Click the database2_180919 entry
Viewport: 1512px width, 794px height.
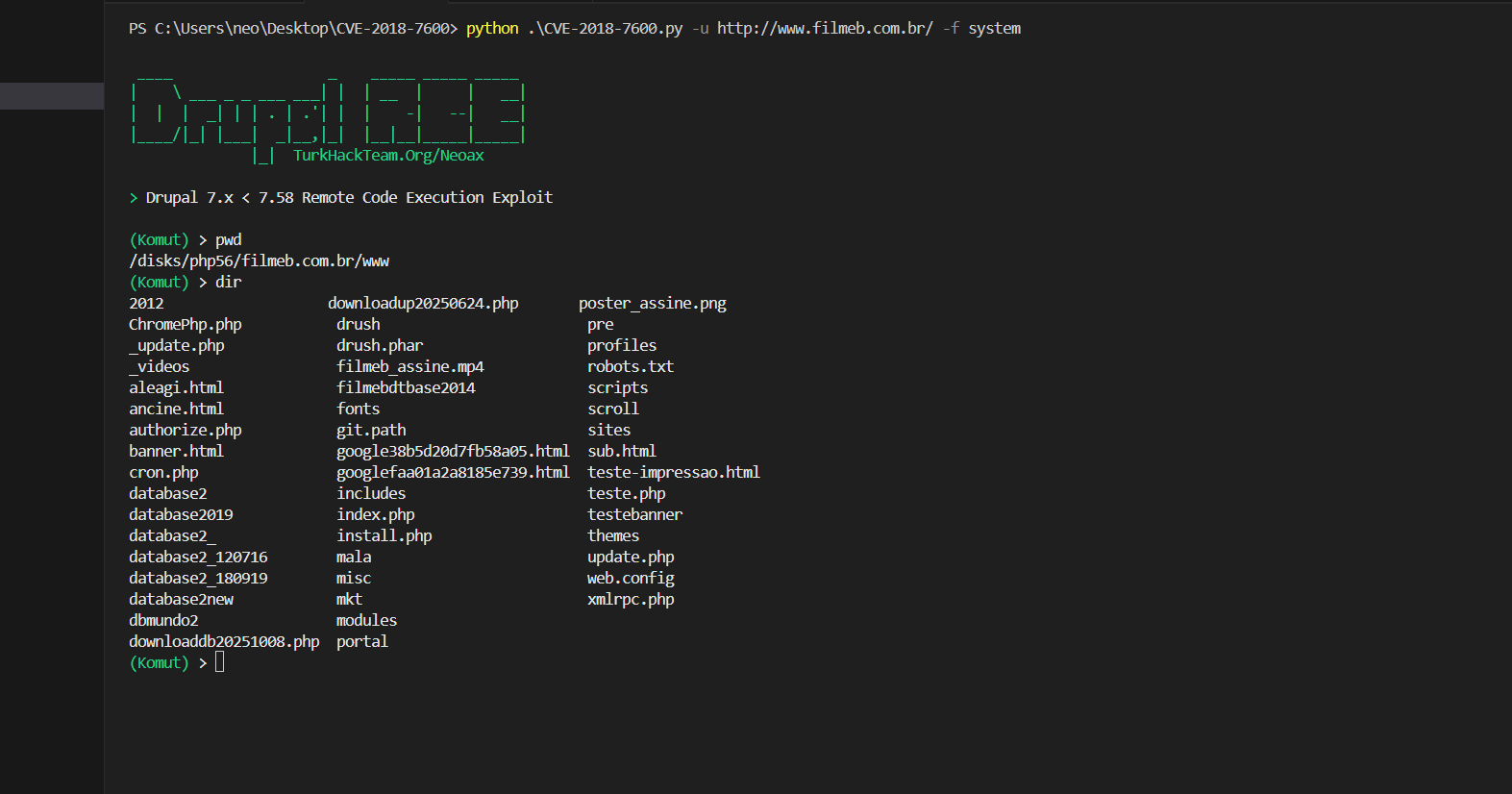click(x=198, y=579)
